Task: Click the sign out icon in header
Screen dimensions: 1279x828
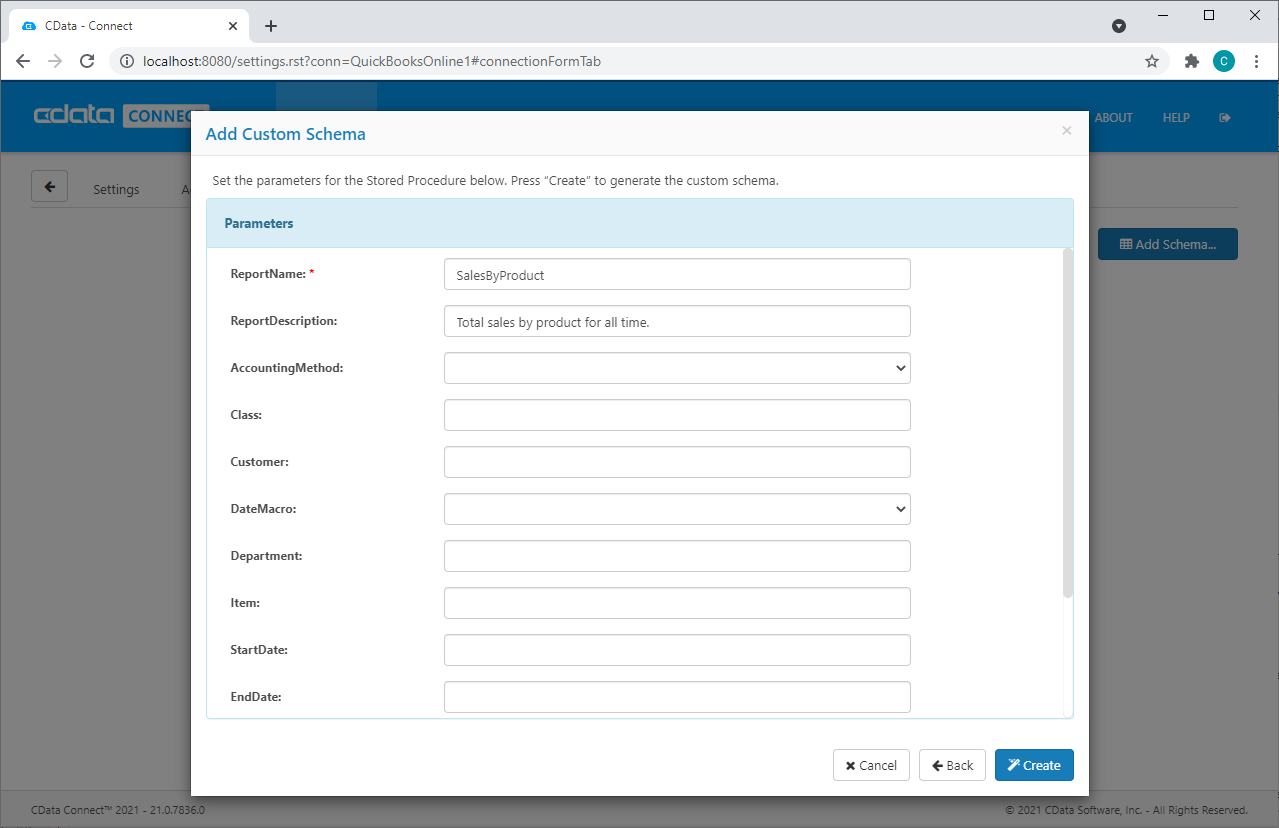Action: click(x=1225, y=118)
